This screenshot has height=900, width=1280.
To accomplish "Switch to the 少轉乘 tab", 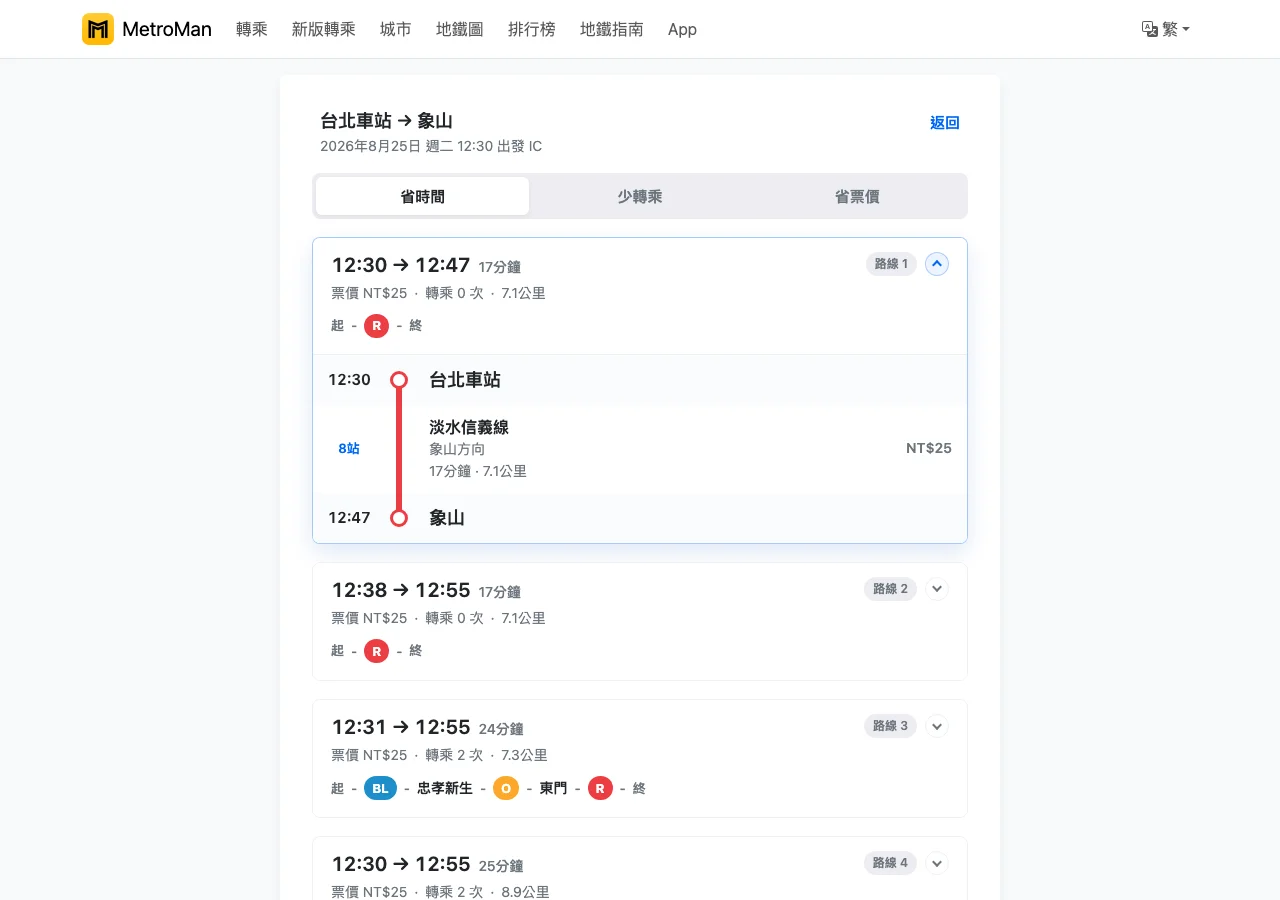I will coord(640,196).
